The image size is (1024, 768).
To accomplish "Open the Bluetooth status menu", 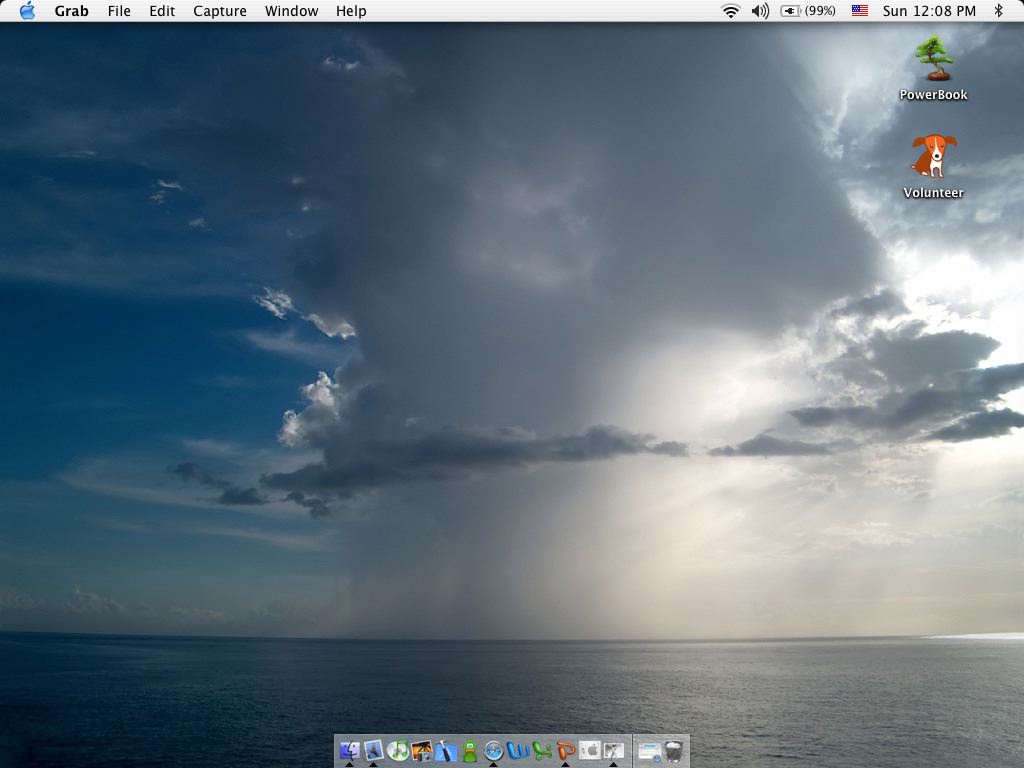I will (x=998, y=10).
